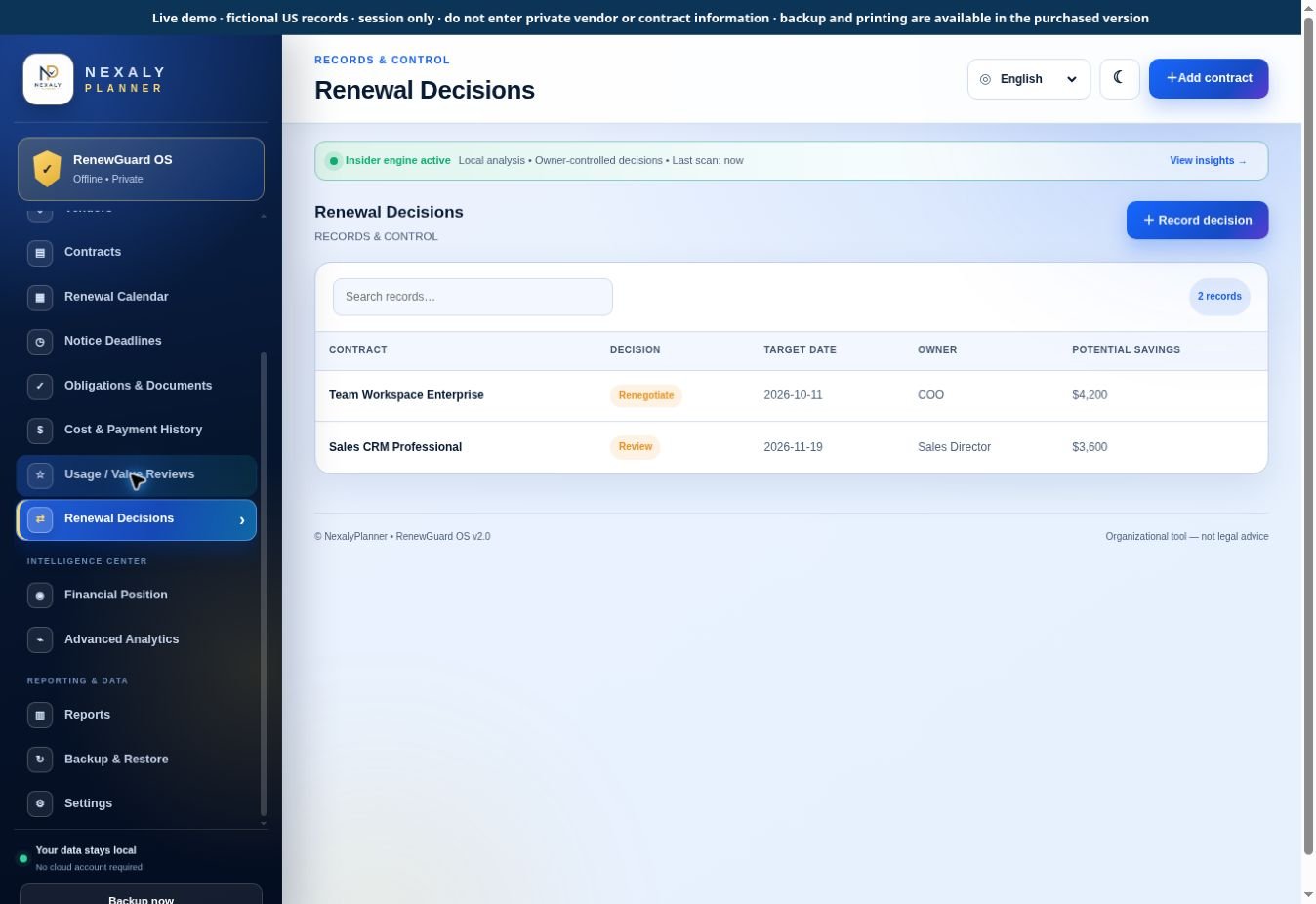Viewport: 1316px width, 904px height.
Task: Click the Sales Director owner cell
Action: [954, 447]
